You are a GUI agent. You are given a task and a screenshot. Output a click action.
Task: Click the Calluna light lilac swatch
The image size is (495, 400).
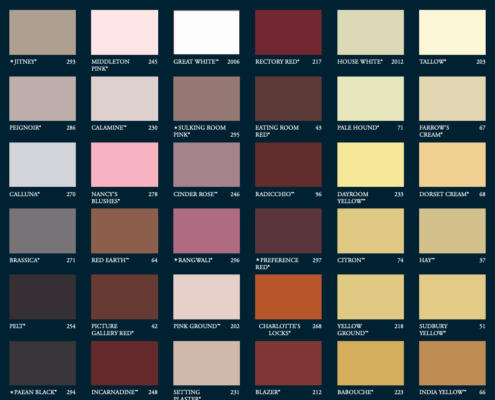point(43,165)
